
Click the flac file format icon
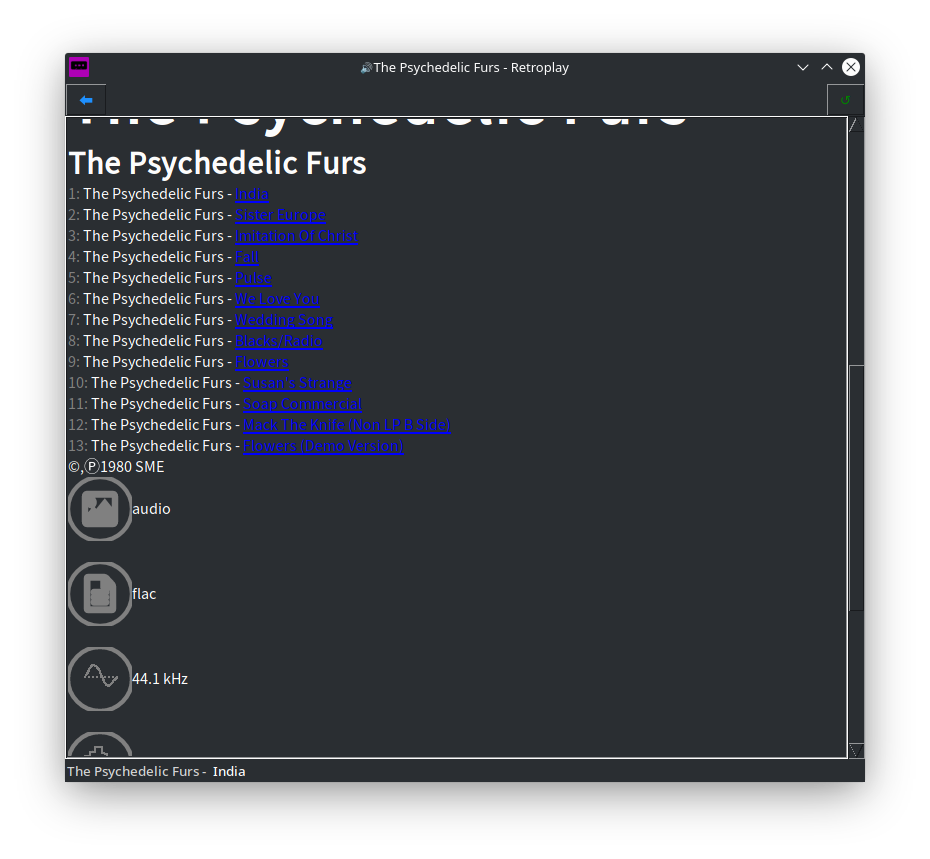100,594
